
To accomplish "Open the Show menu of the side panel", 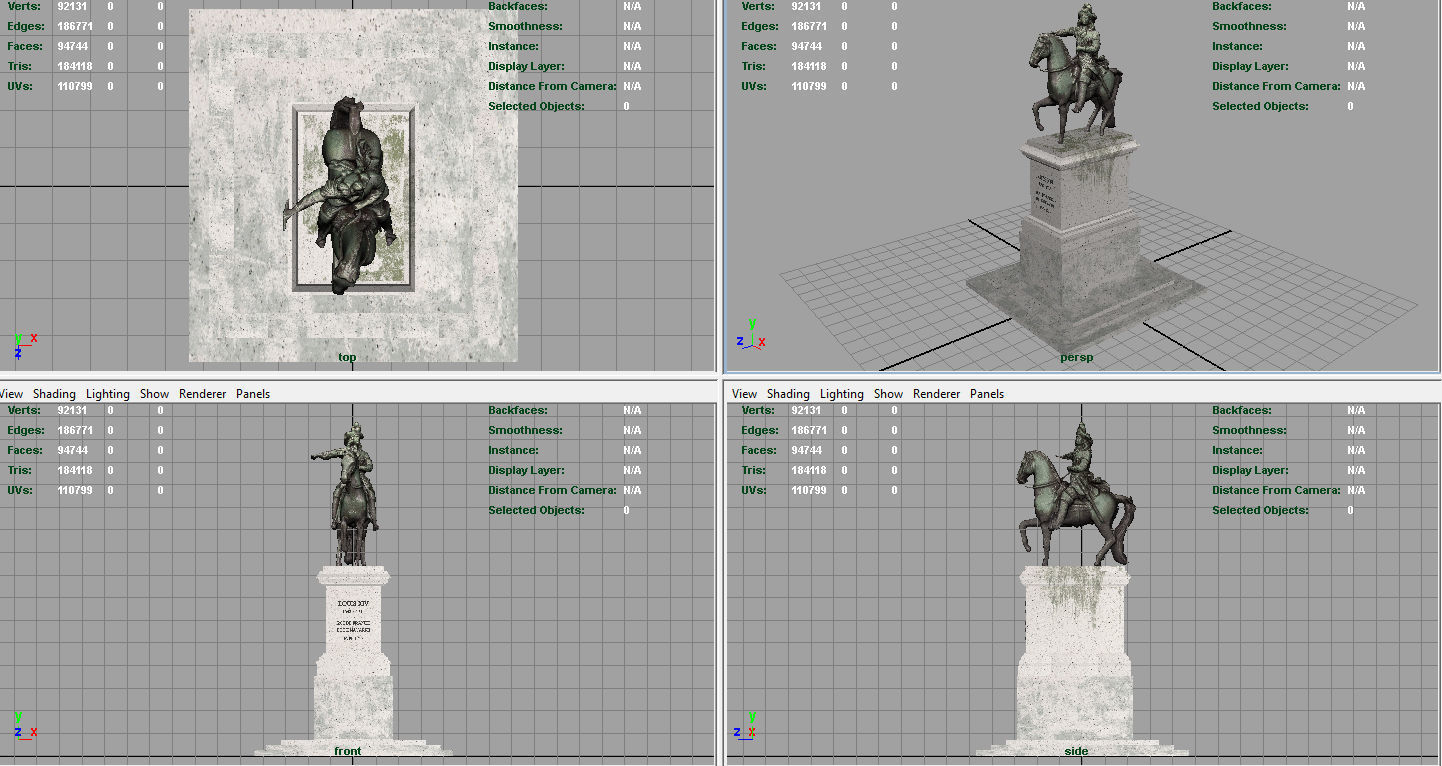I will tap(888, 394).
